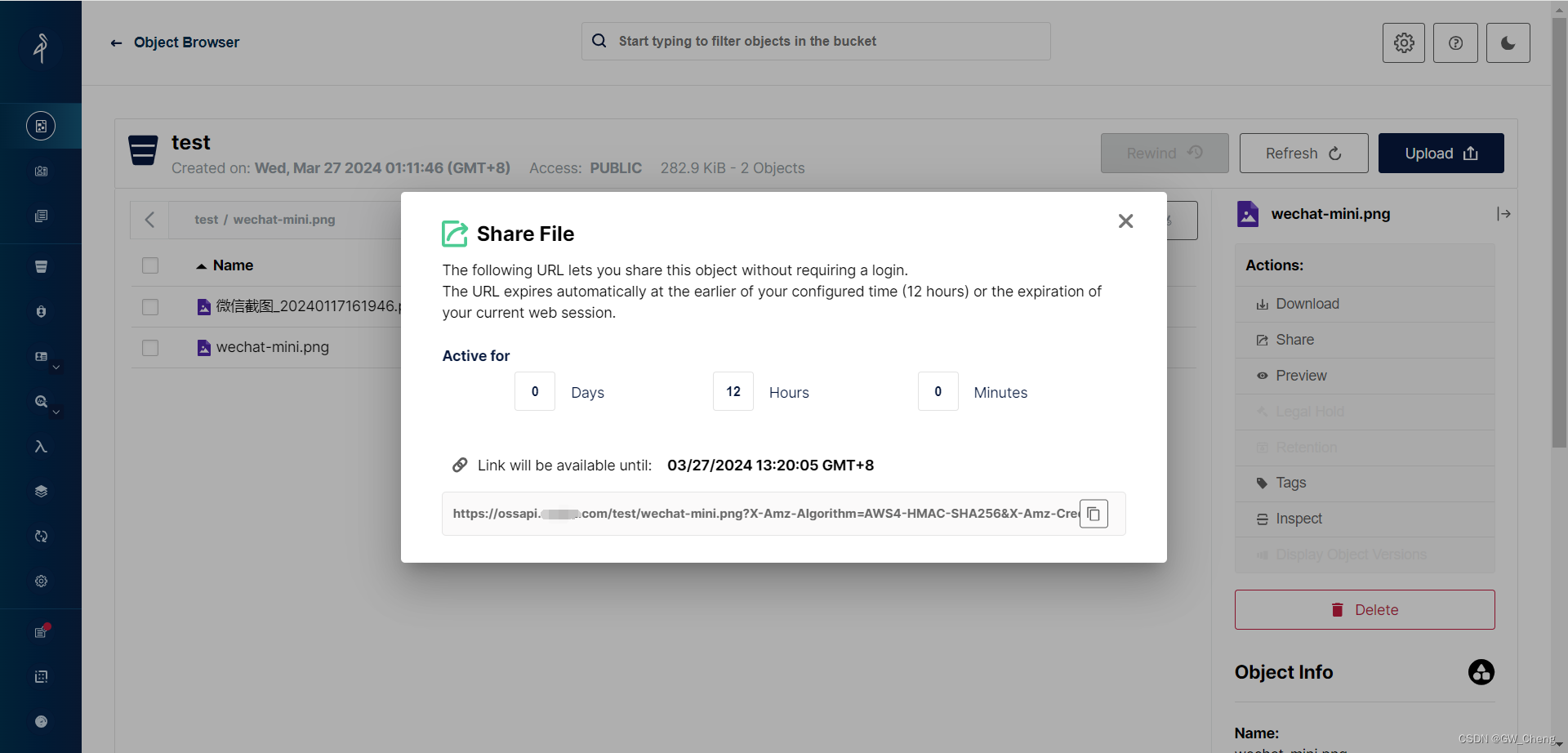Image resolution: width=1568 pixels, height=753 pixels.
Task: Choose Retention action
Action: click(1365, 448)
